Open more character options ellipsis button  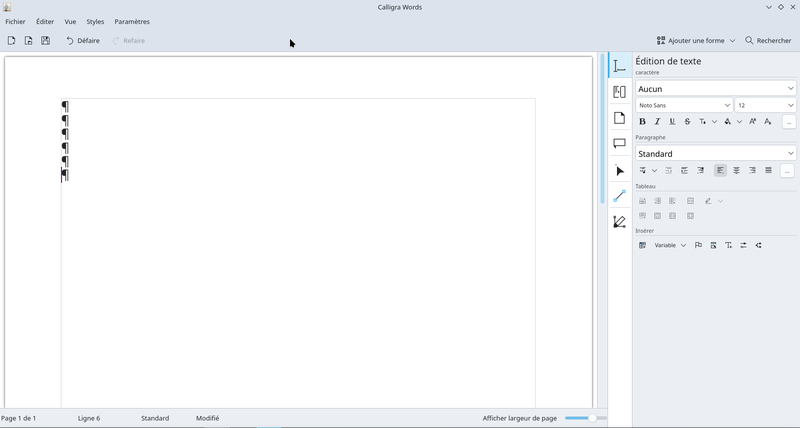point(789,121)
